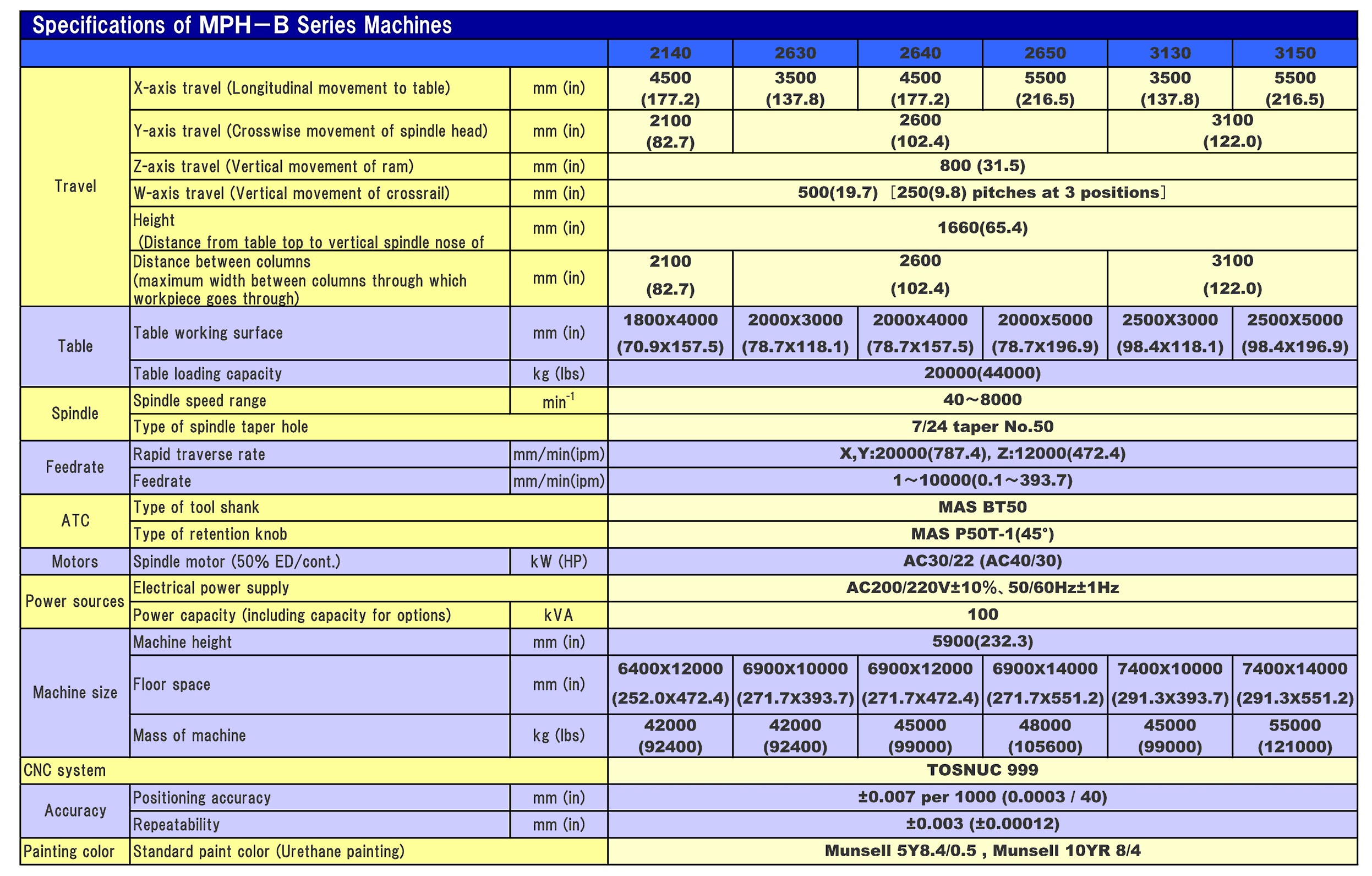Viewport: 1372px width, 876px height.
Task: Click the 'Type of spindle taper hole' label
Action: coord(221,427)
